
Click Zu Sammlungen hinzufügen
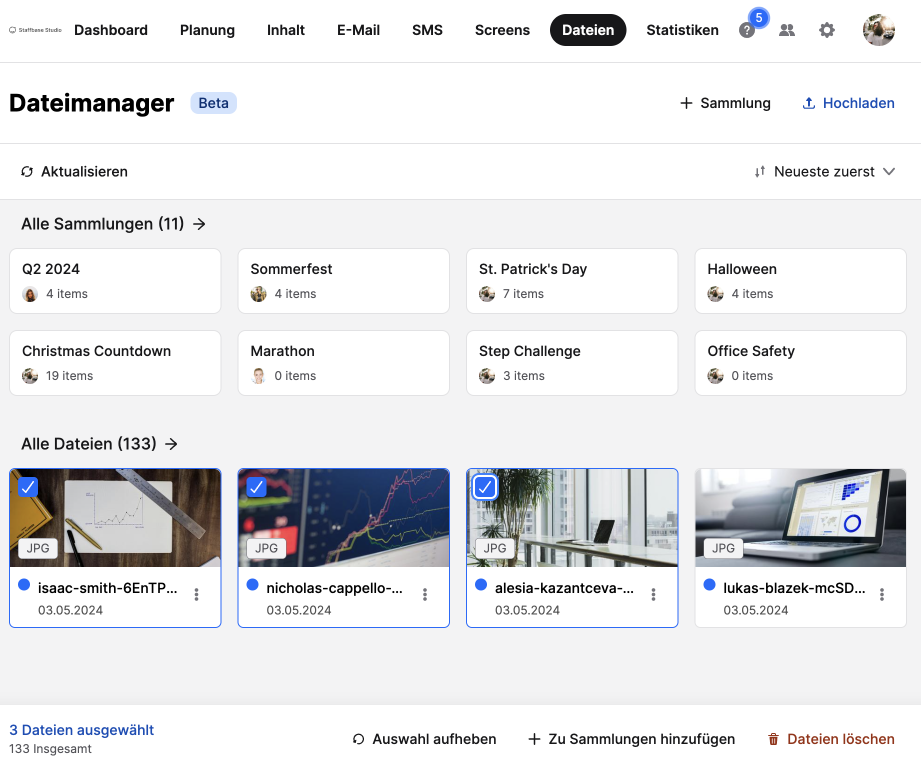(631, 739)
